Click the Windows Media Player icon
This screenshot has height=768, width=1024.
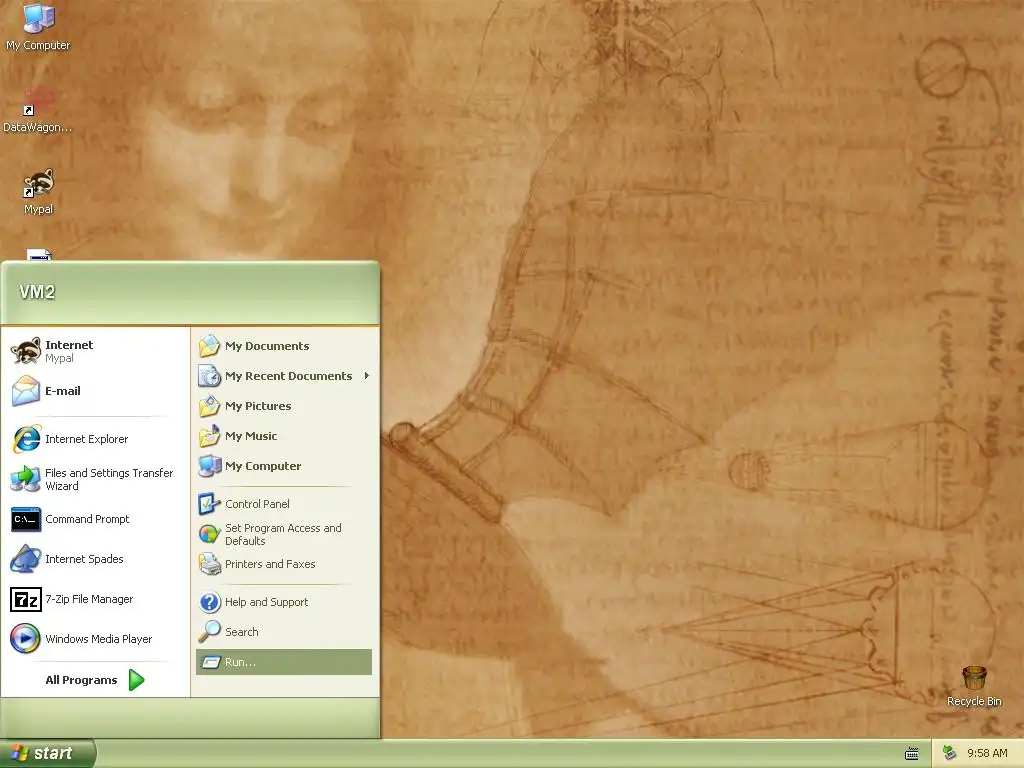click(x=26, y=639)
